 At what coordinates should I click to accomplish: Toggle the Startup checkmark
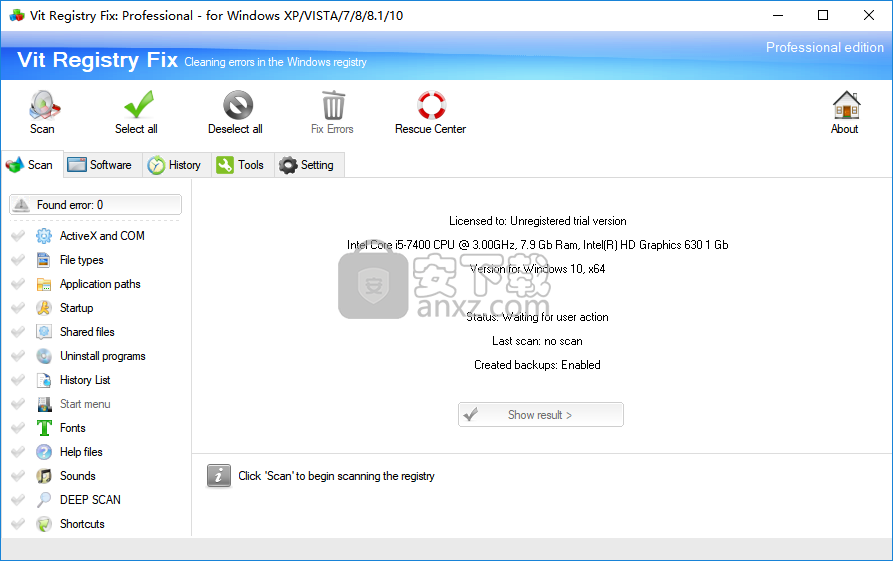pos(18,308)
